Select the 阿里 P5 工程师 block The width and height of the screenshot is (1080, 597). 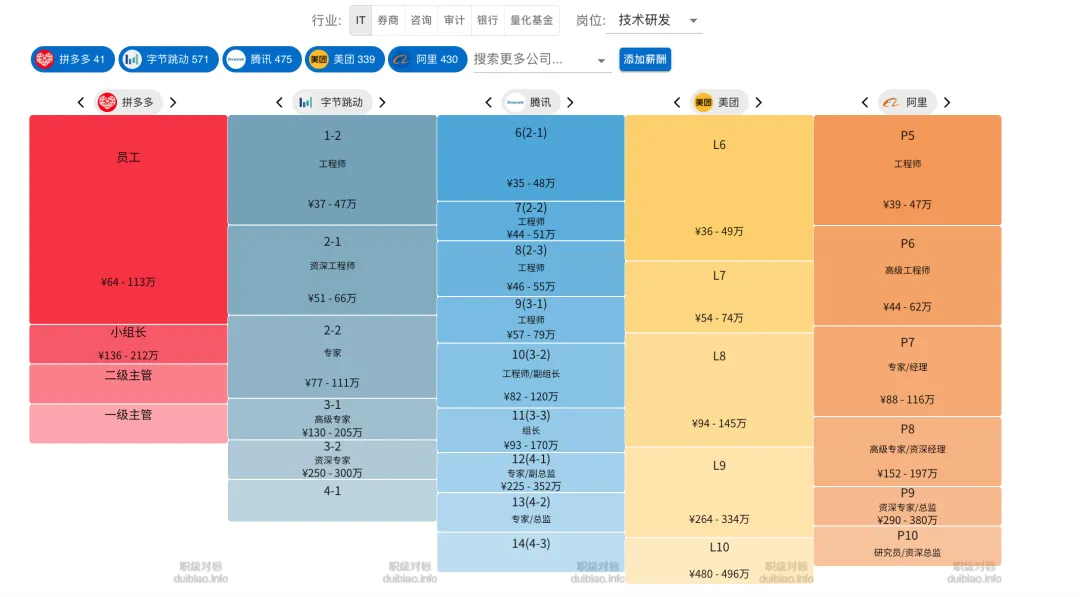click(x=907, y=170)
